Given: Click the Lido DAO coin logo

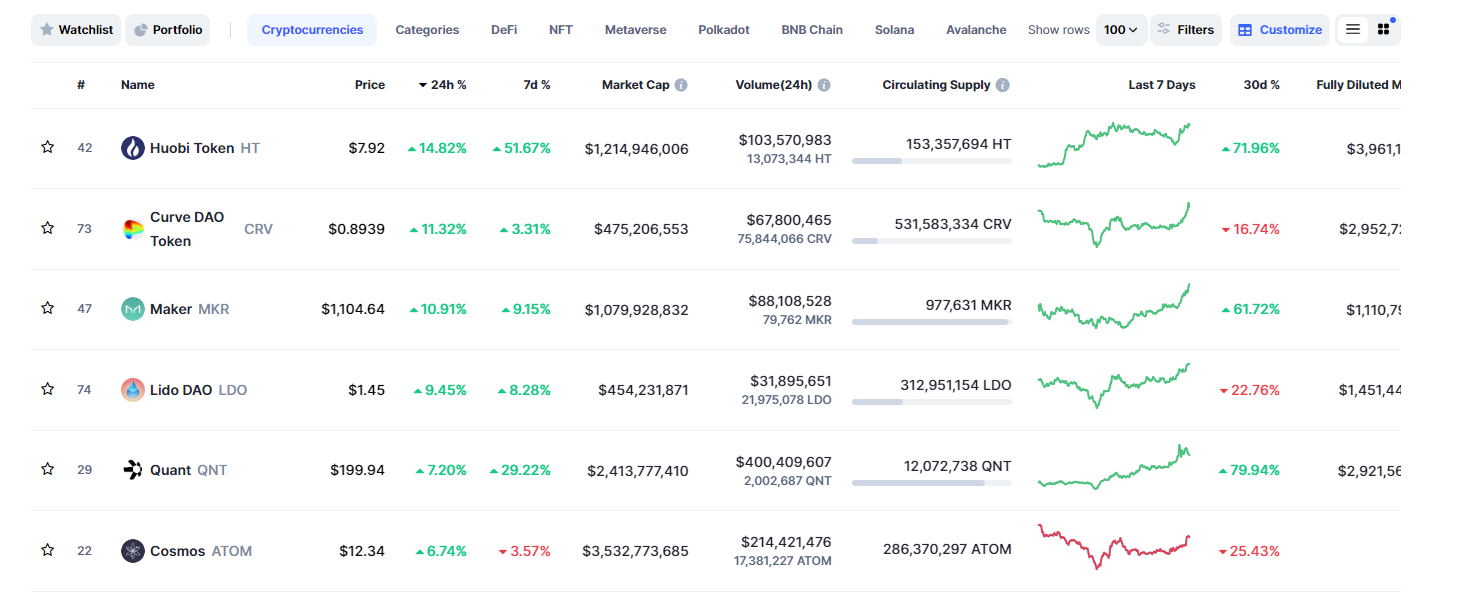Looking at the screenshot, I should (132, 390).
